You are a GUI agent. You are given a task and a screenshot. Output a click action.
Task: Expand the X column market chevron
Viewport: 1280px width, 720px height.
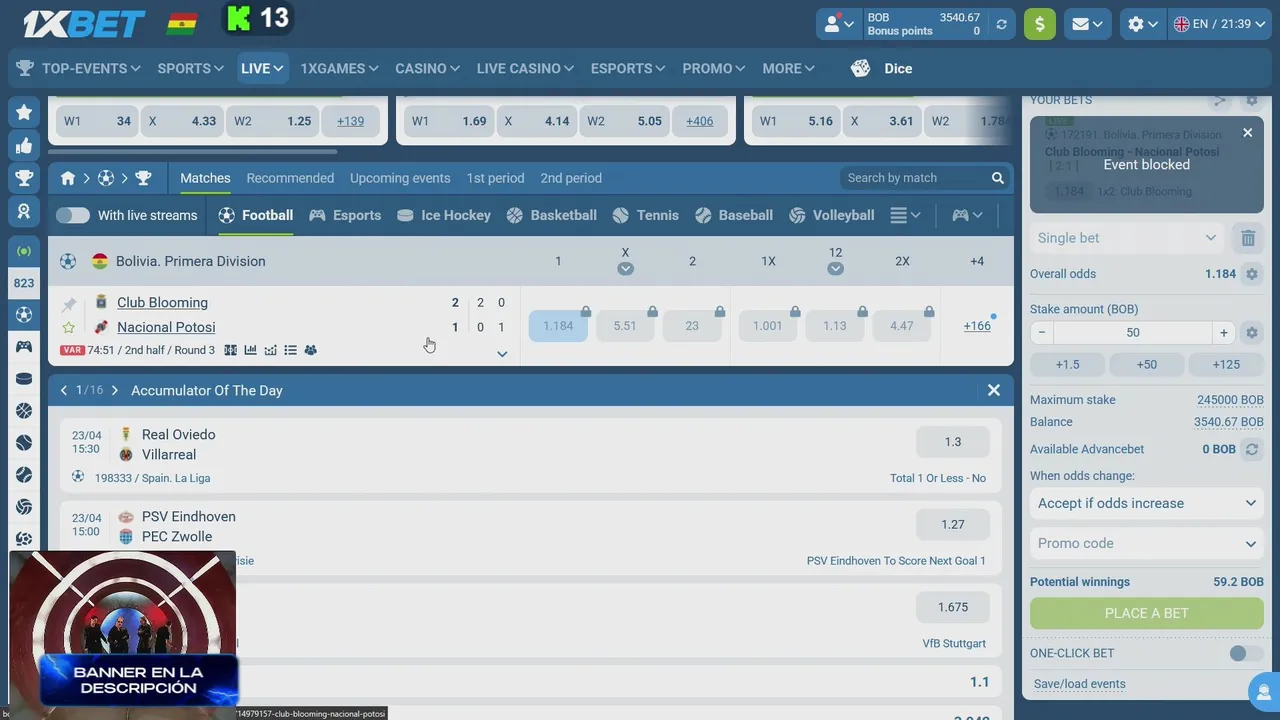click(625, 269)
